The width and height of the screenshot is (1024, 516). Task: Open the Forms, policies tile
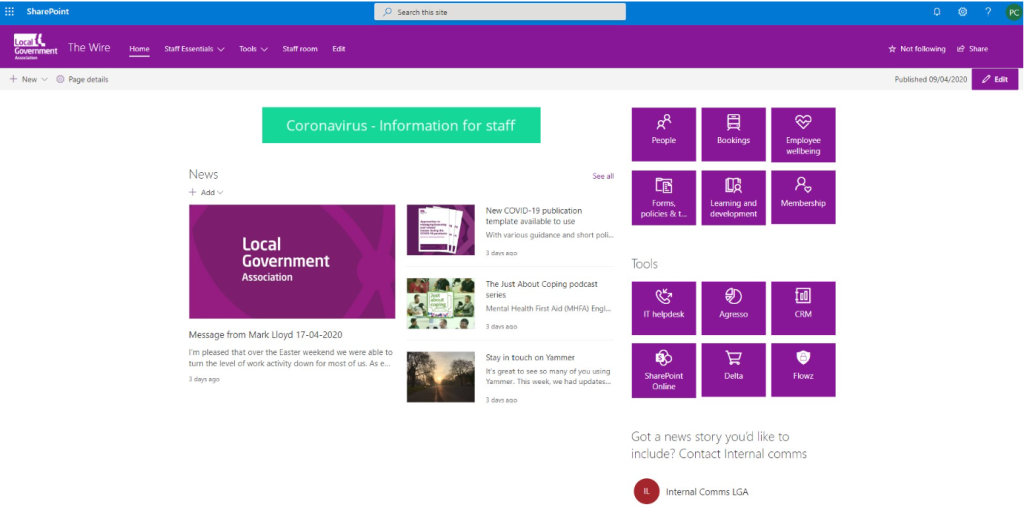point(664,197)
